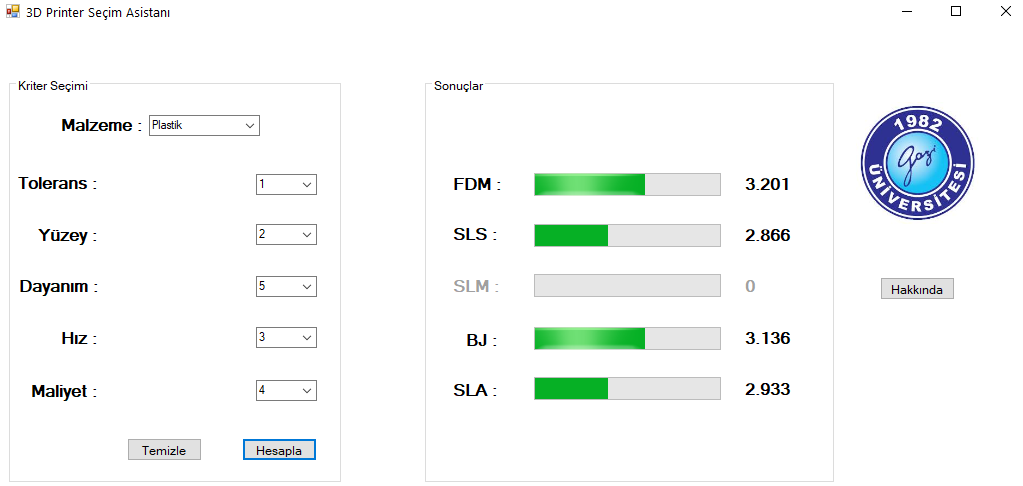Click the Malzeme label text

click(97, 126)
